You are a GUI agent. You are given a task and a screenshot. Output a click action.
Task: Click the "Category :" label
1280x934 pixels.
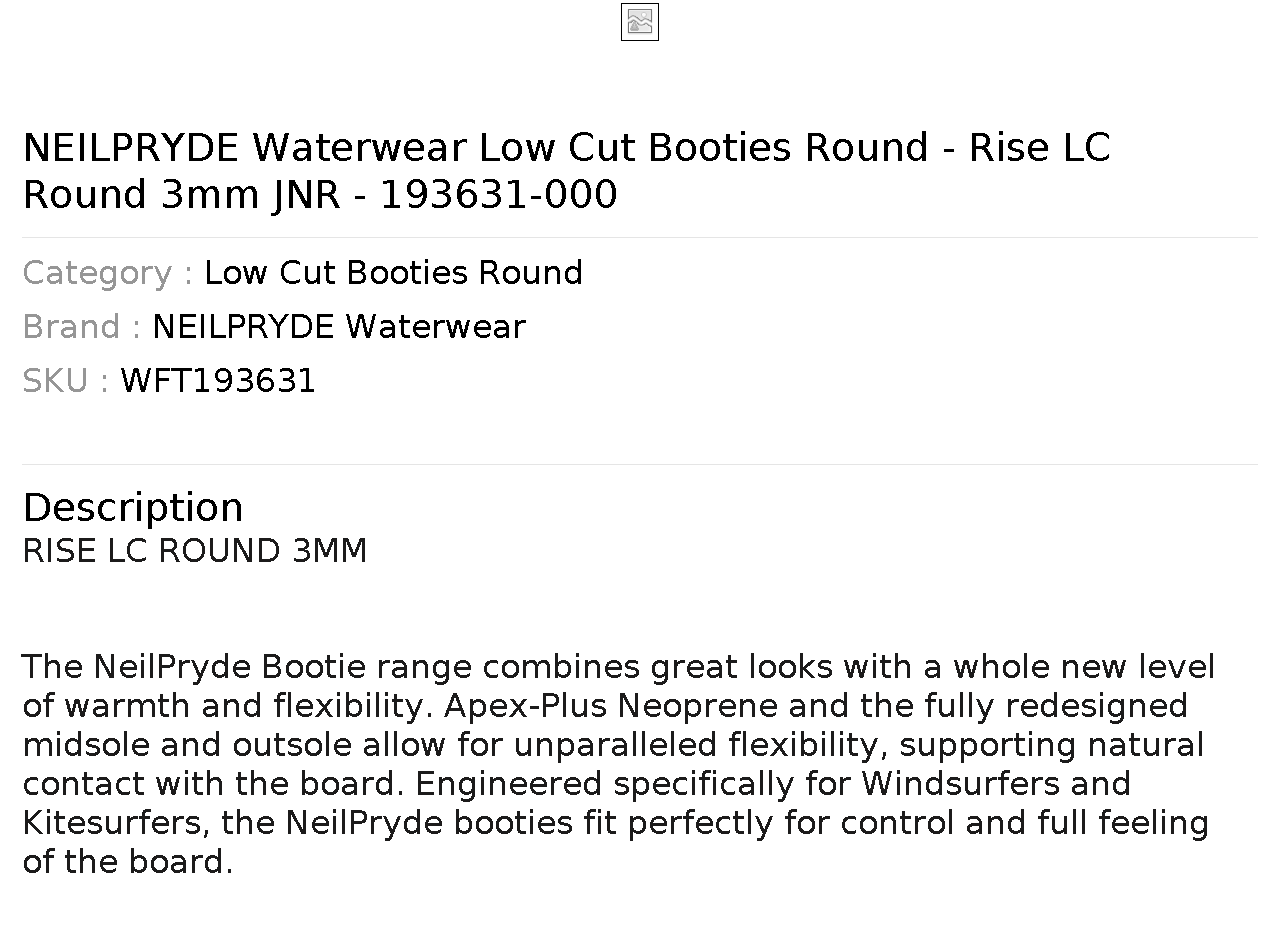108,273
